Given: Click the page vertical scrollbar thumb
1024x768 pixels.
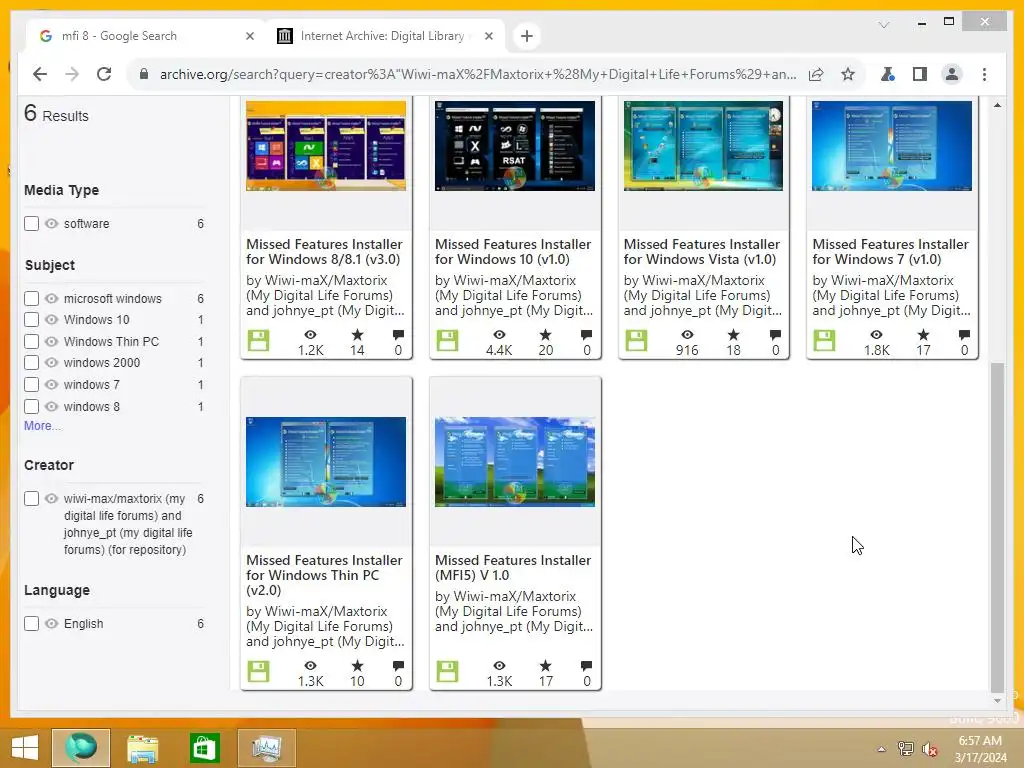Looking at the screenshot, I should (x=997, y=527).
